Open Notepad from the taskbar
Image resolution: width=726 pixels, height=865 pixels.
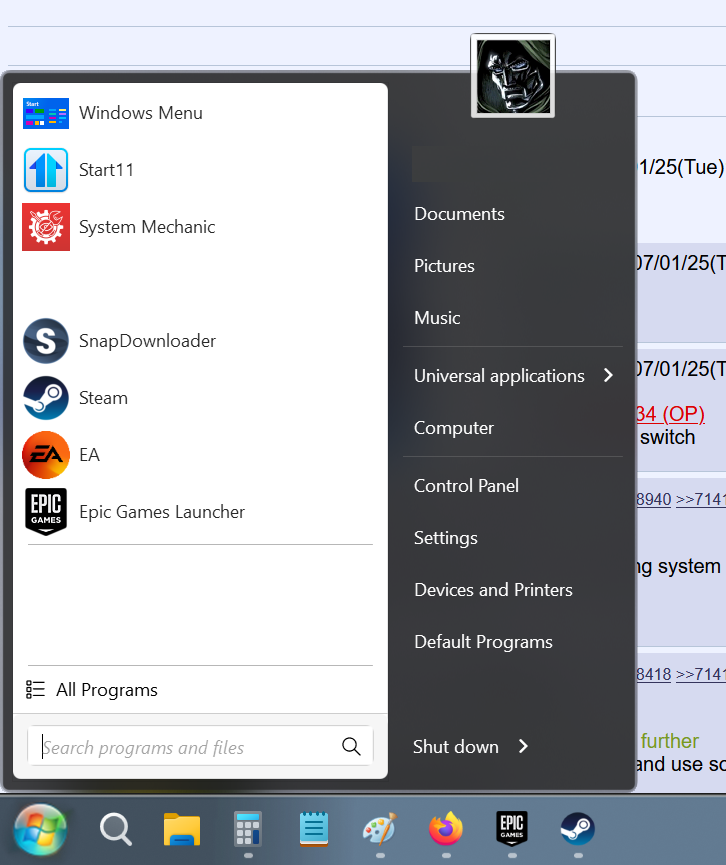pos(314,829)
